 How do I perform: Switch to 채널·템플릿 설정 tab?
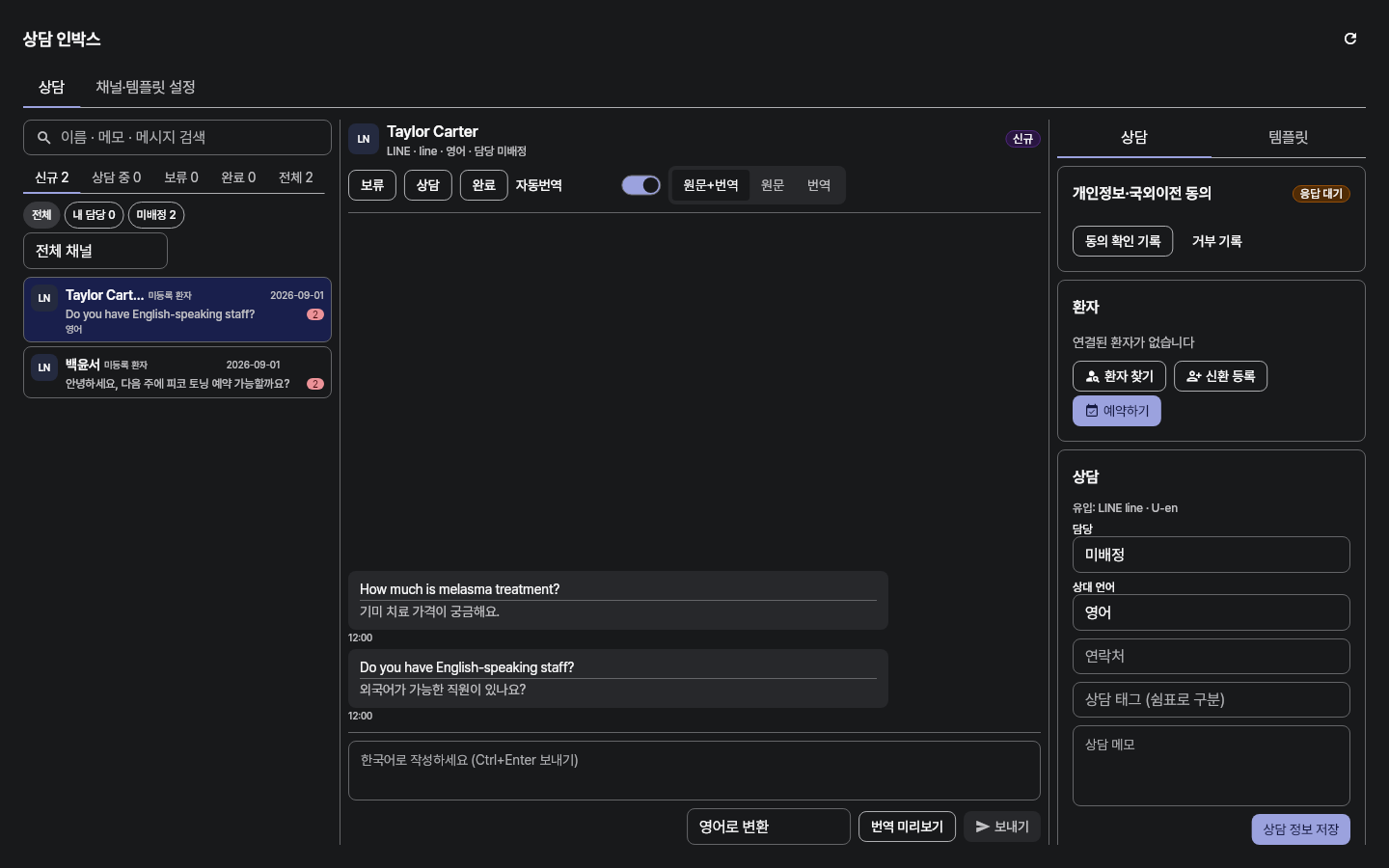pos(146,87)
